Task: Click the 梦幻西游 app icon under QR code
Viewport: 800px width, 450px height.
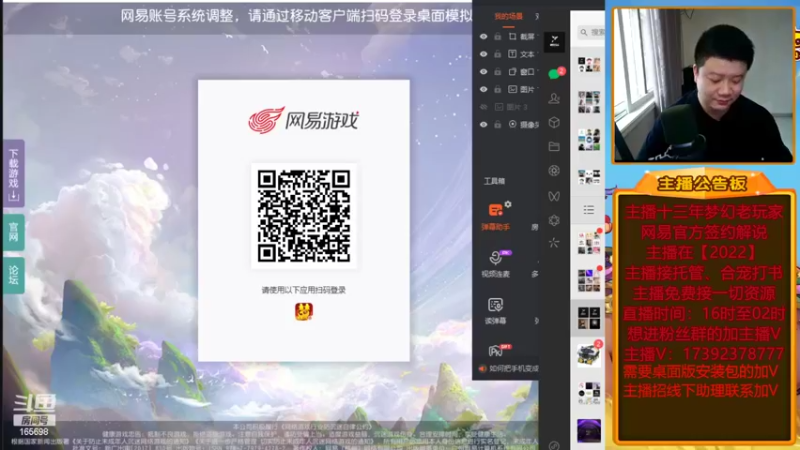Action: click(x=304, y=311)
